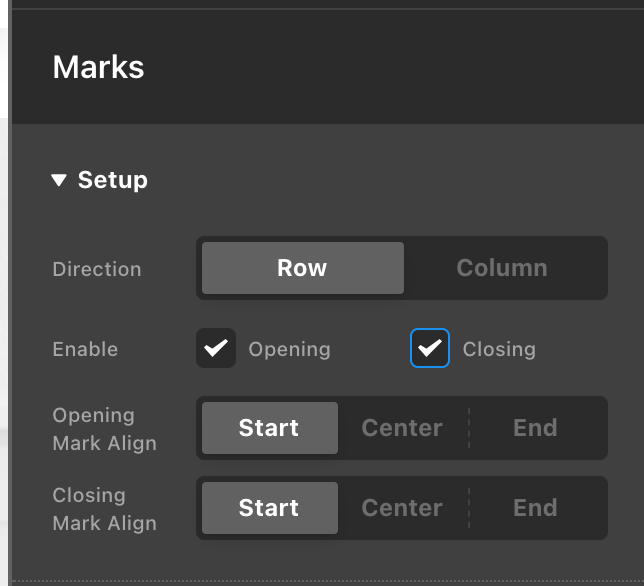Set Direction to Column
This screenshot has width=644, height=586.
tap(502, 268)
